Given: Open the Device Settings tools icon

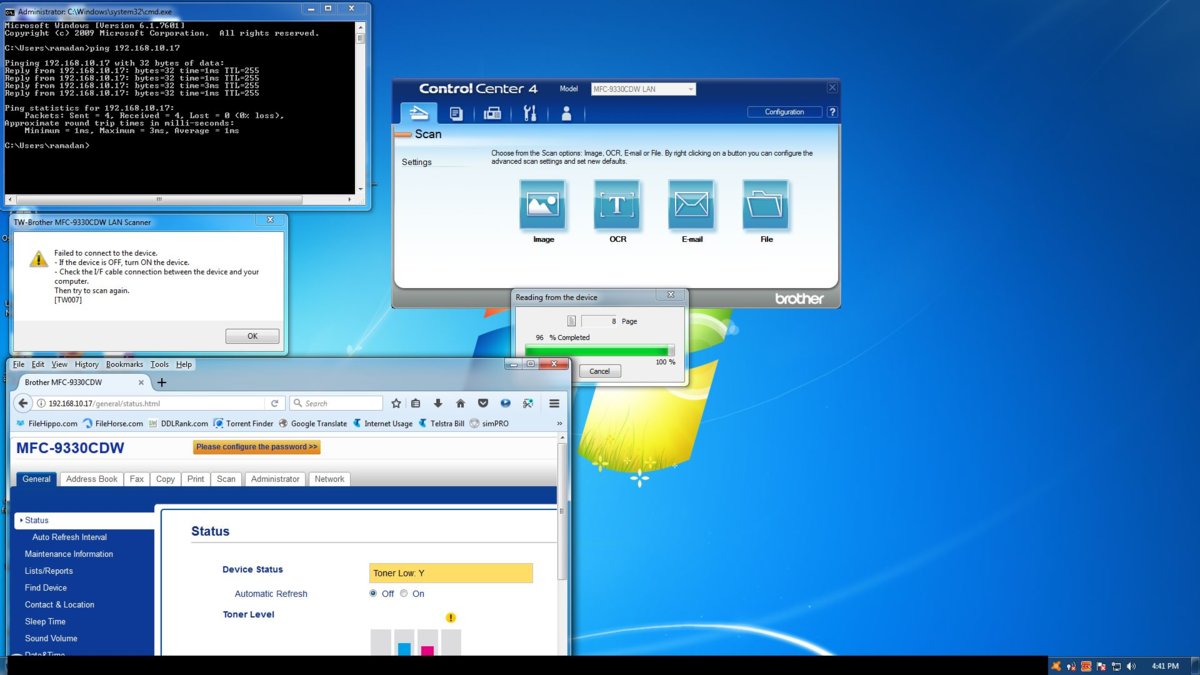Looking at the screenshot, I should tap(530, 113).
